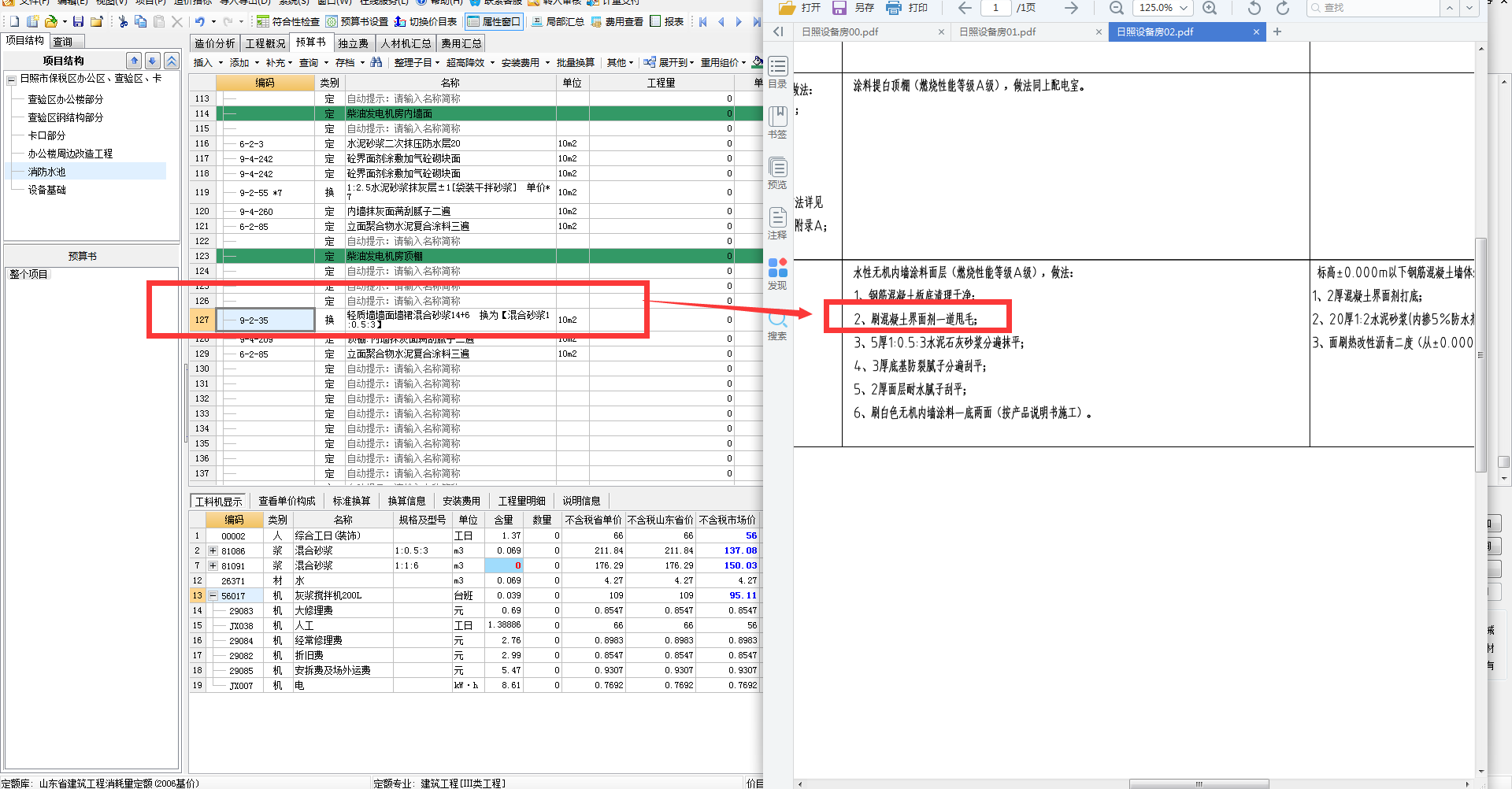Switch to 费用汇总 tab
The height and width of the screenshot is (789, 1512).
tap(461, 43)
